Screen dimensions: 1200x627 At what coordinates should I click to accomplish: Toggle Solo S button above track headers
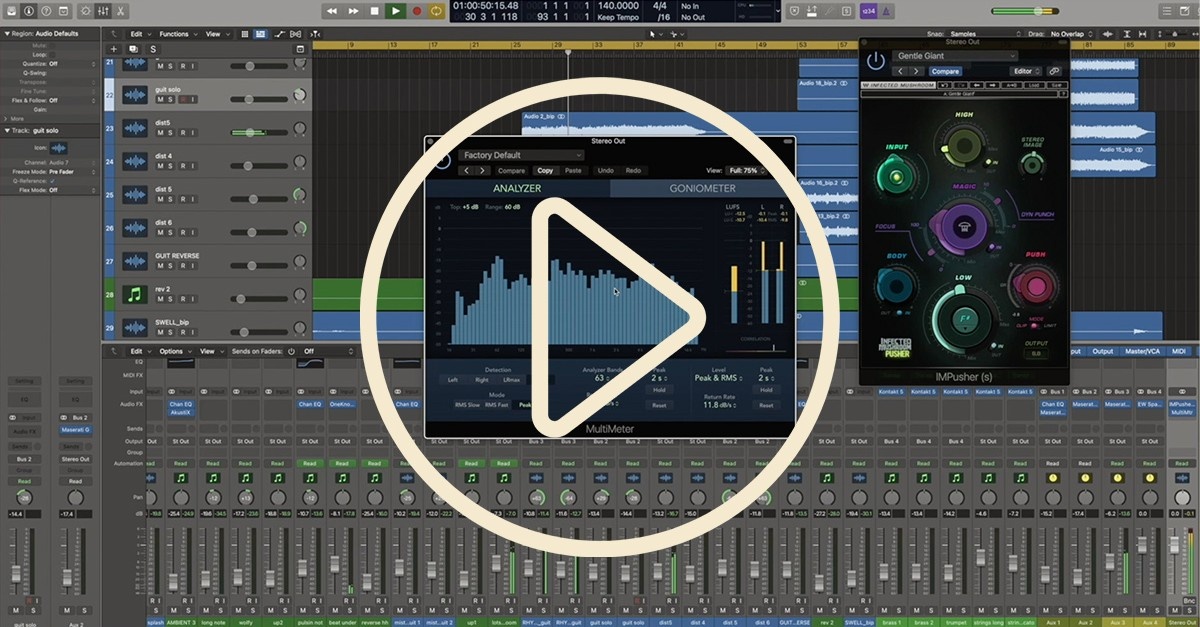coord(153,49)
